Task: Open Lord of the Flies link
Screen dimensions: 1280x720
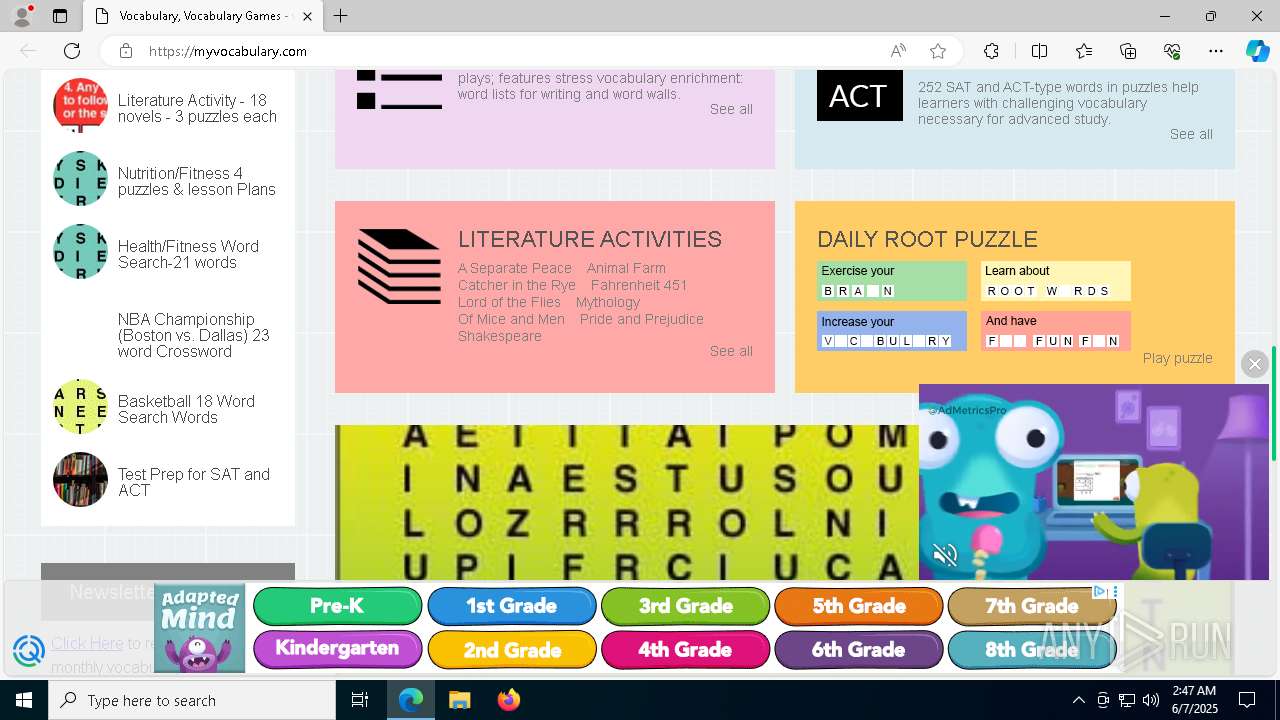Action: click(509, 302)
